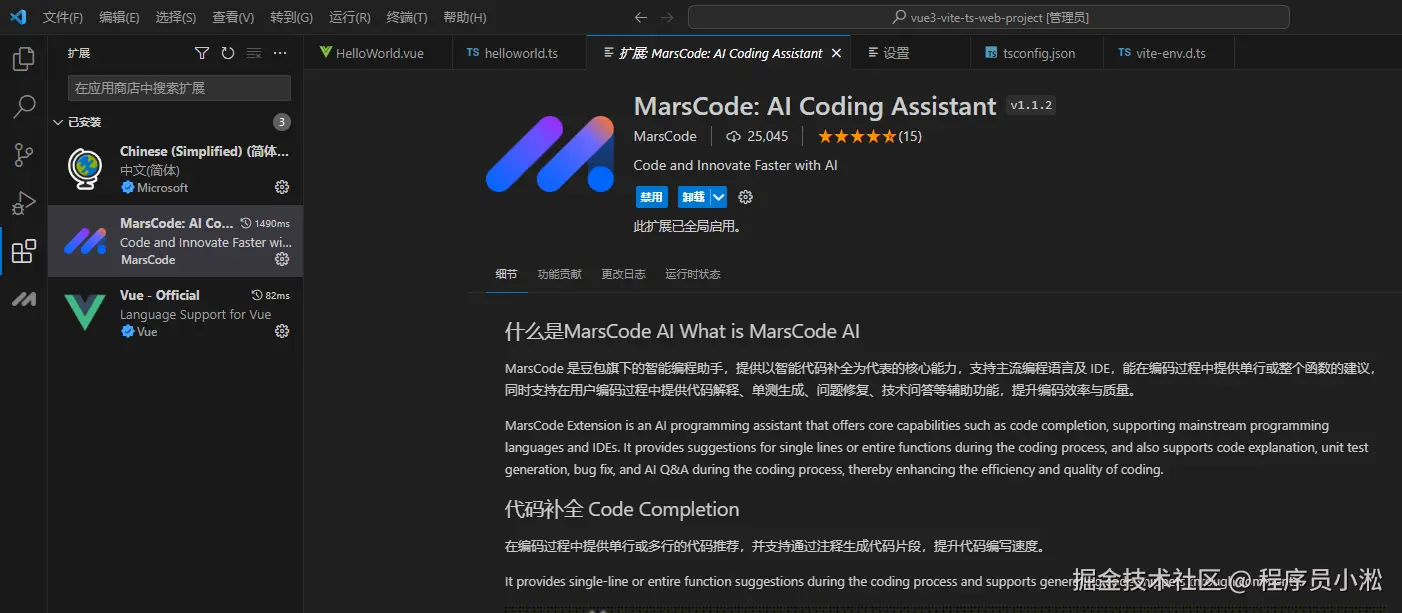
Task: Click version label v1.1.2
Action: (x=1031, y=105)
